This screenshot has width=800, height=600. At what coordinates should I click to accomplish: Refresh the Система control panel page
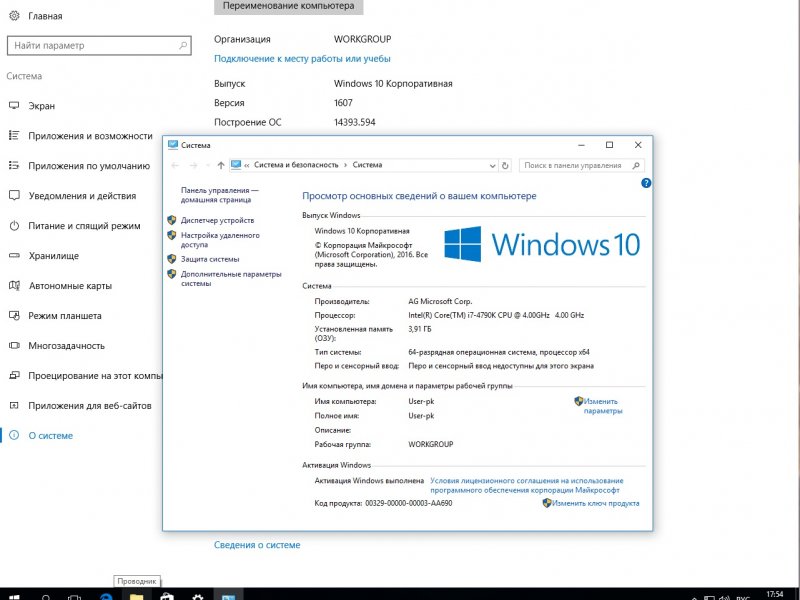pyautogui.click(x=505, y=165)
